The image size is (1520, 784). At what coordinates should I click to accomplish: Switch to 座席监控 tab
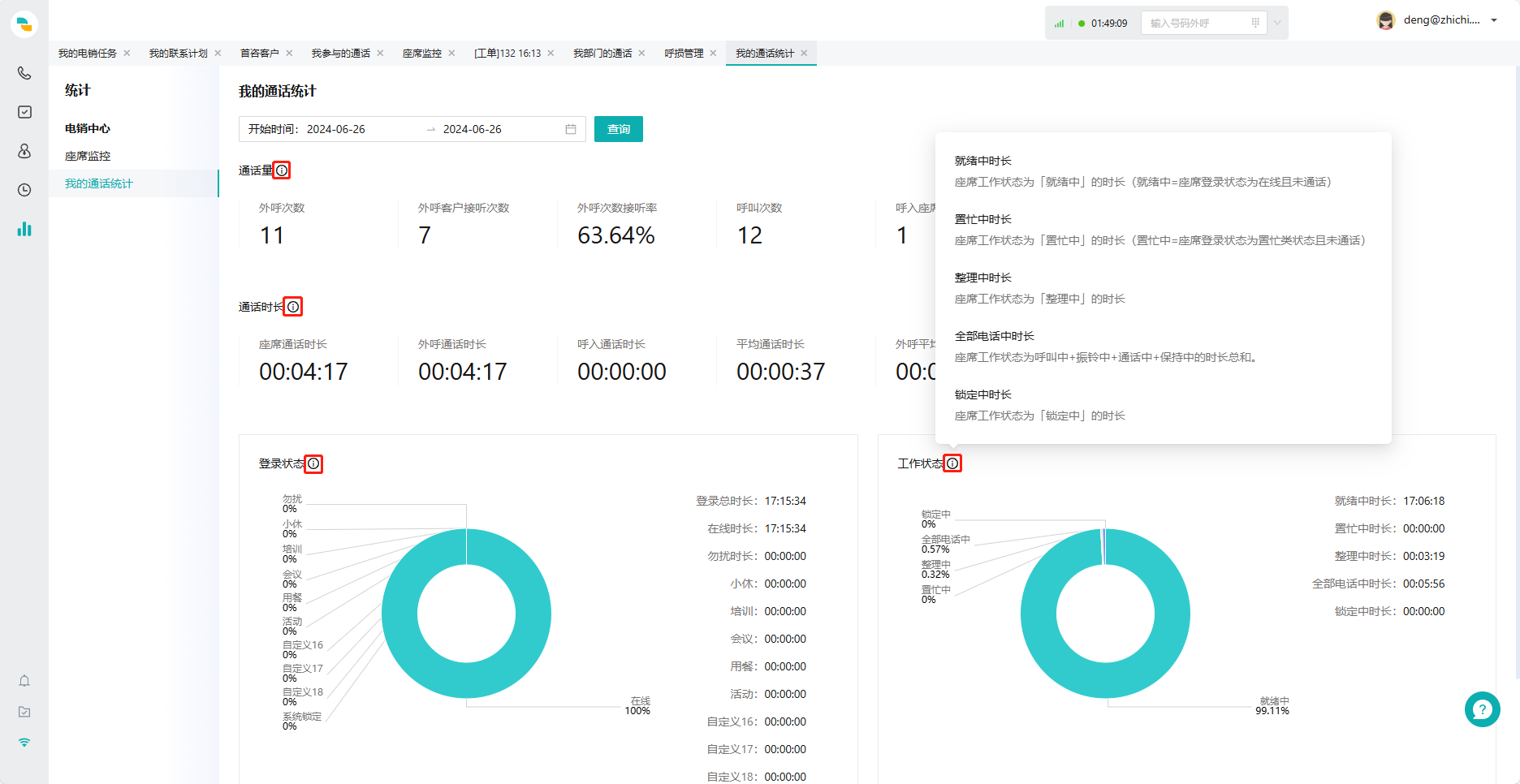(x=422, y=53)
